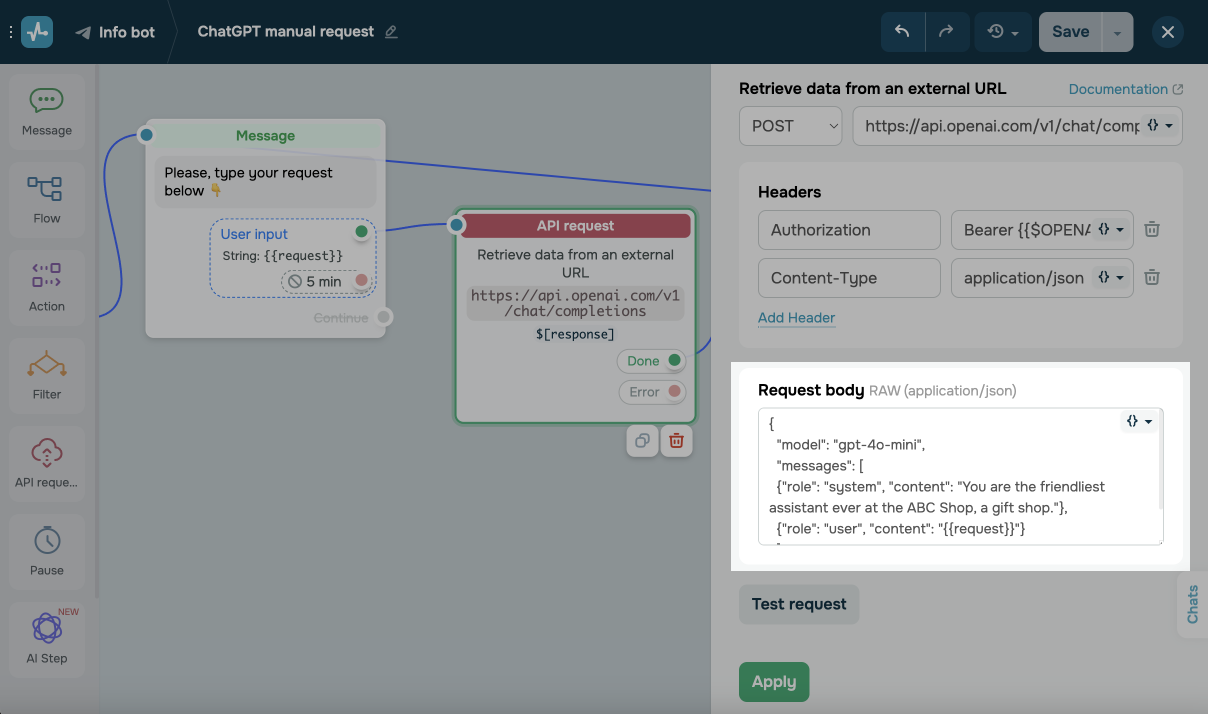1208x714 pixels.
Task: Expand the Save button dropdown arrow
Action: (x=1117, y=32)
